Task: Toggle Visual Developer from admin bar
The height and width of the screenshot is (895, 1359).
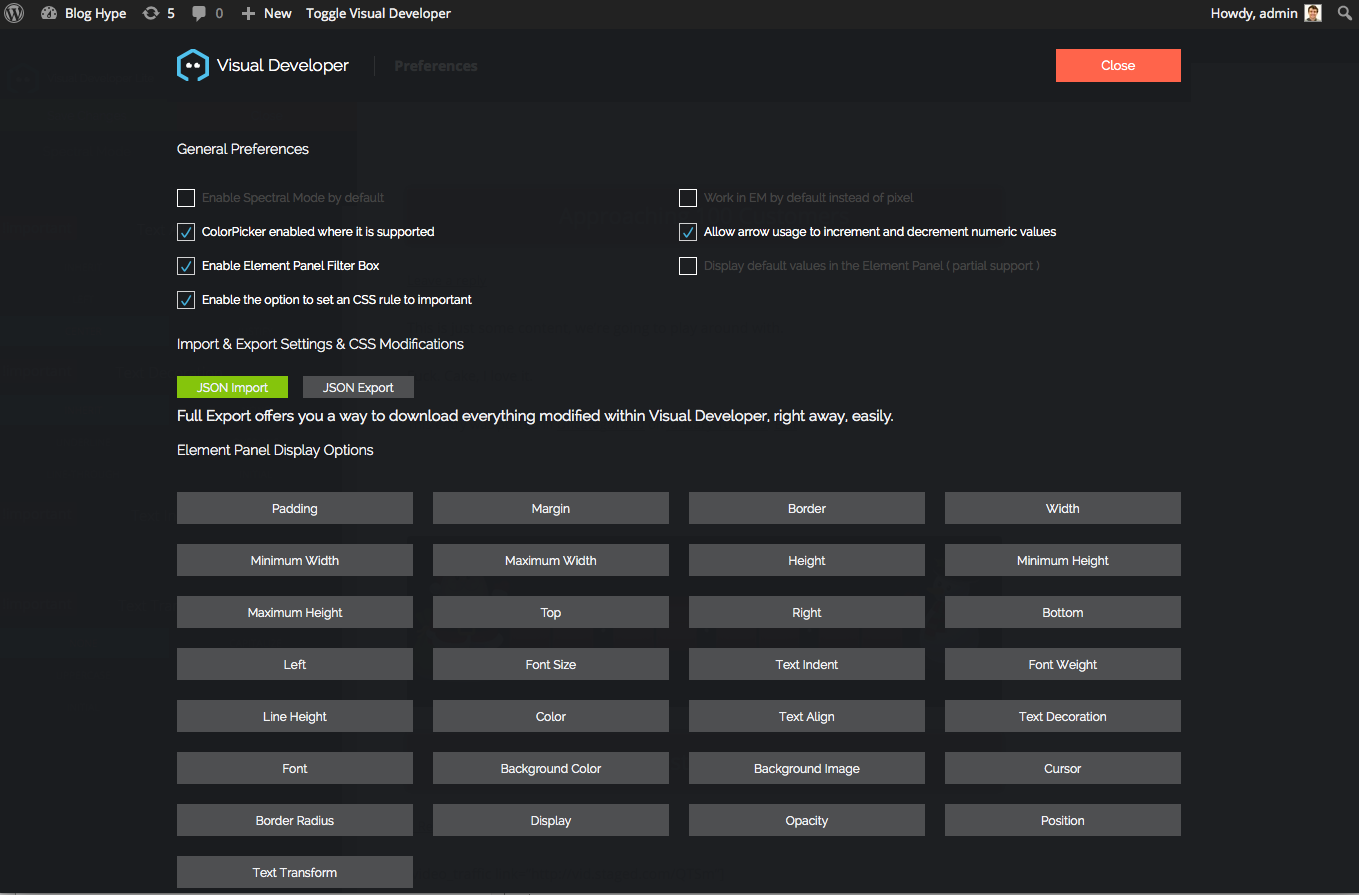Action: click(x=378, y=13)
